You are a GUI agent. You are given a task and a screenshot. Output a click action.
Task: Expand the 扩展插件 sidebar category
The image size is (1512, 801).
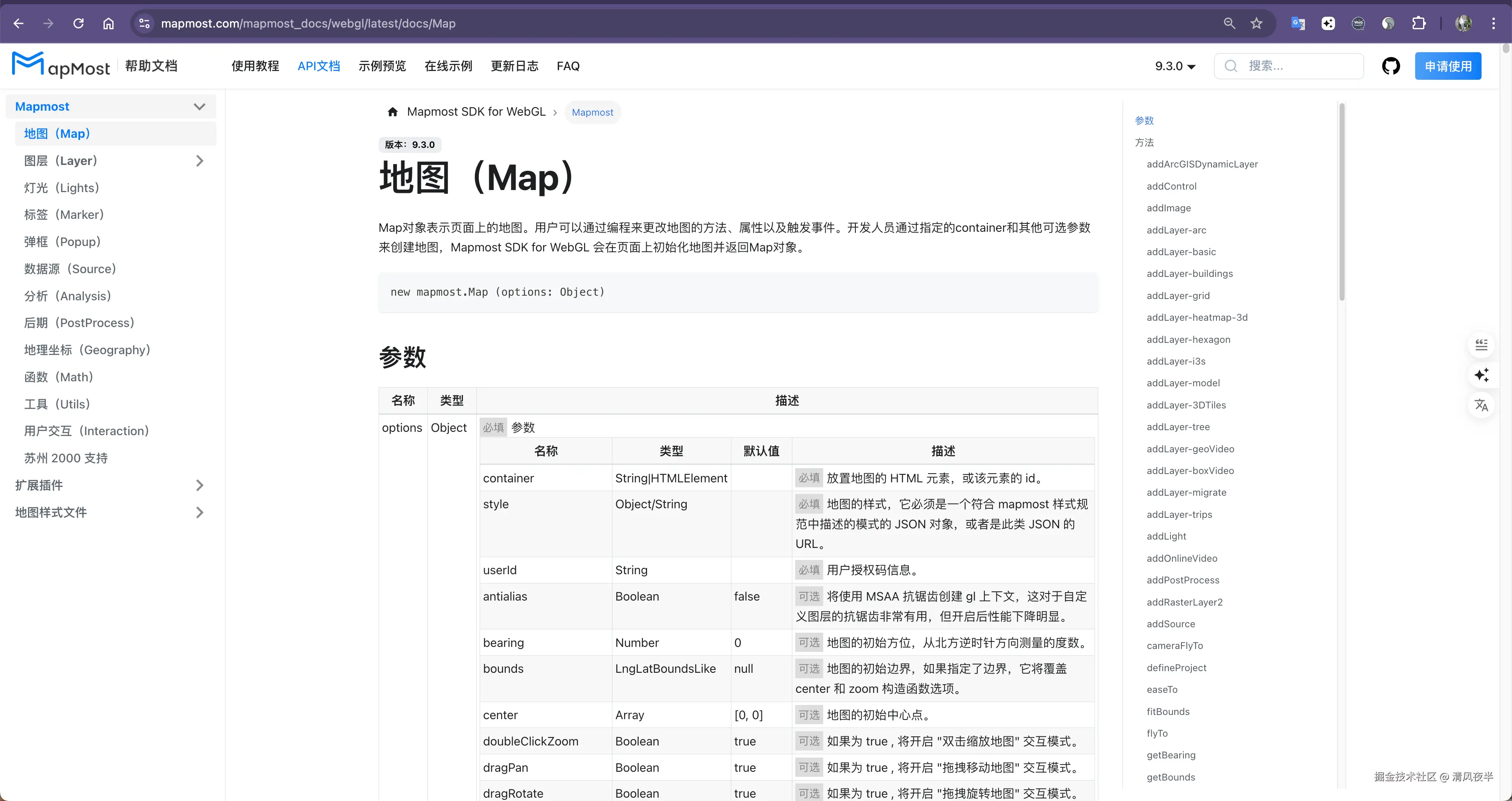coord(200,485)
